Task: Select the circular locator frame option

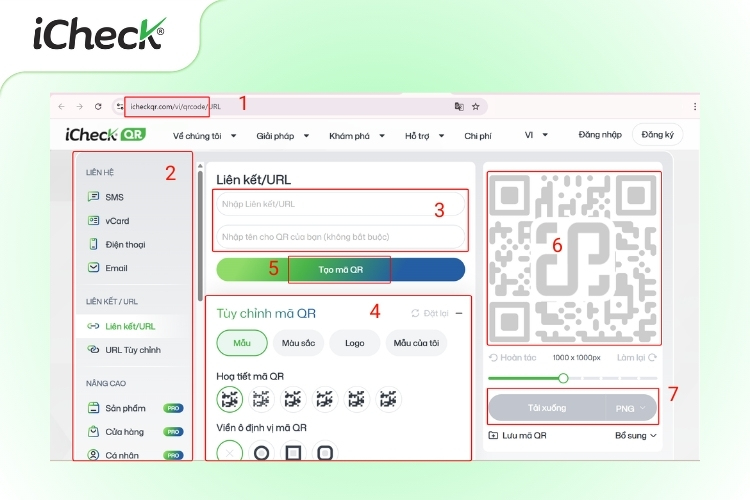Action: (261, 452)
